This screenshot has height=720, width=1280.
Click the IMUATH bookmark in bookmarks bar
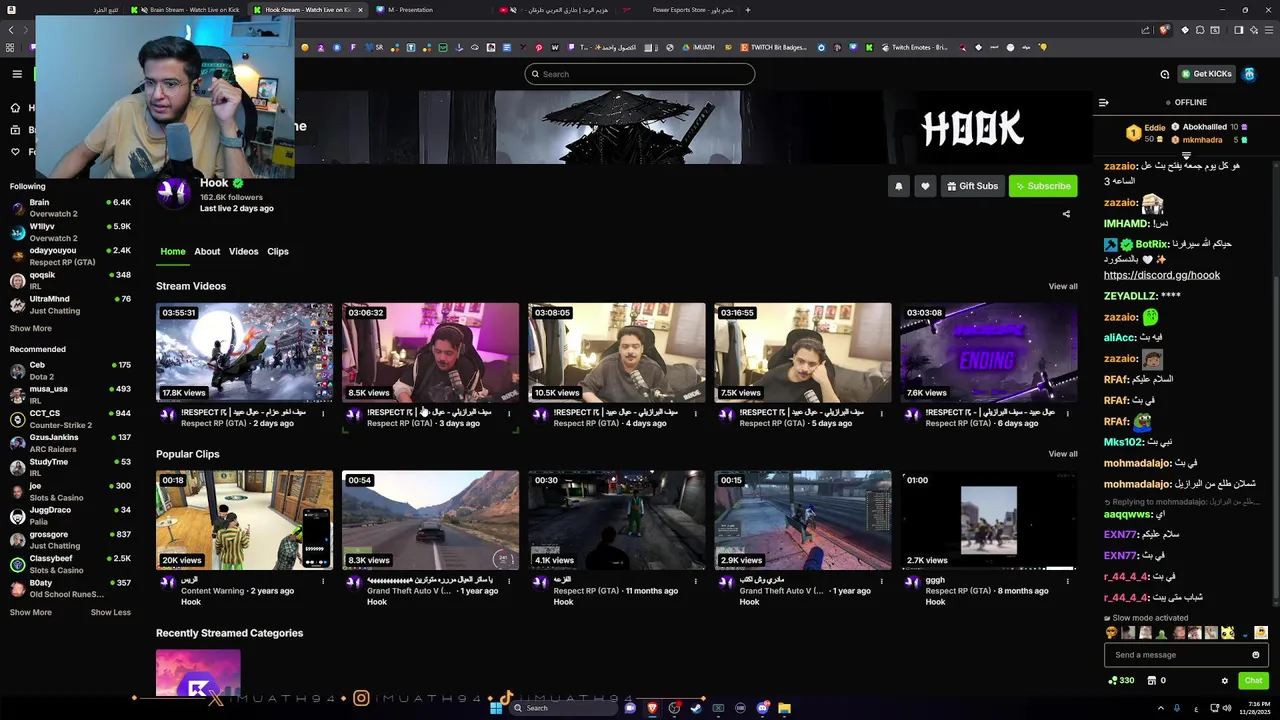pos(698,47)
